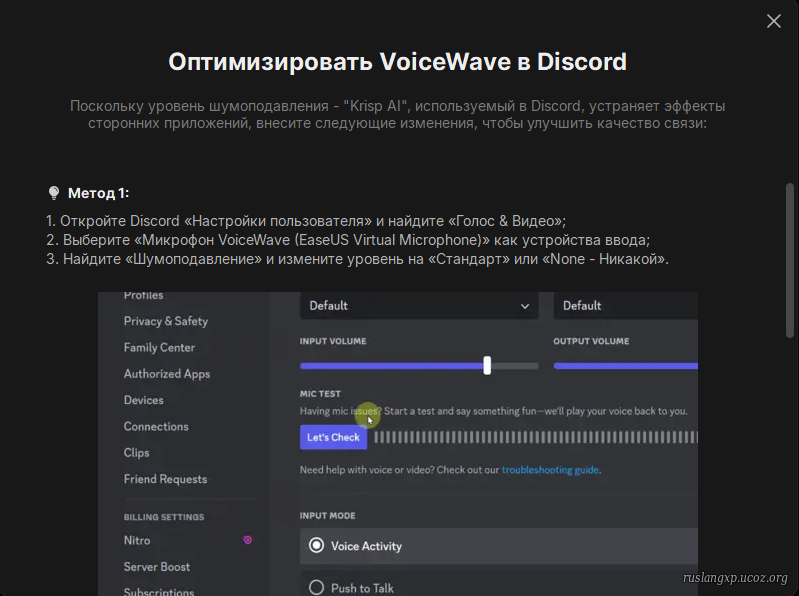The height and width of the screenshot is (596, 799).
Task: Click the Input Volume slider handle
Action: tap(487, 365)
